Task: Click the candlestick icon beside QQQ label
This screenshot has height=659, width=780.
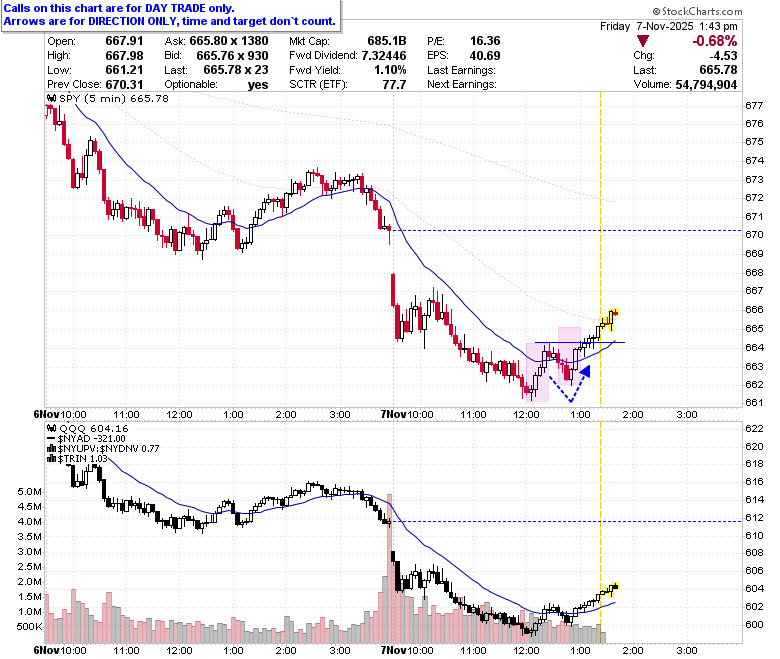Action: coord(52,428)
